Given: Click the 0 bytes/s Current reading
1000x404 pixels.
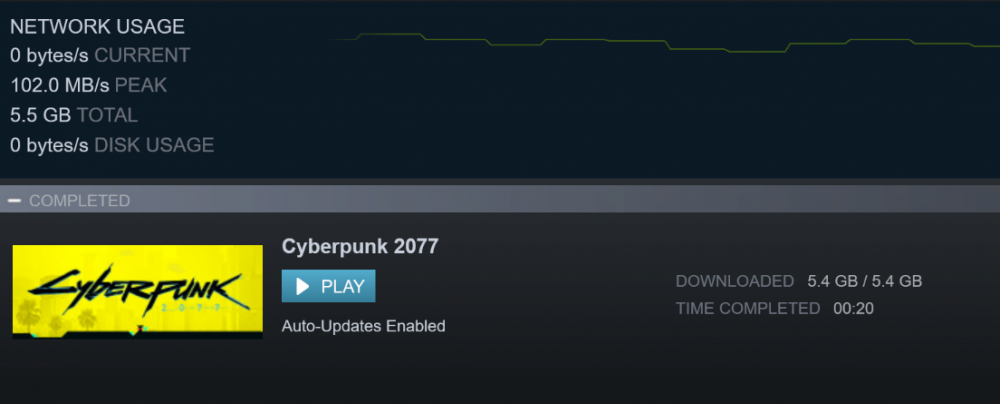Looking at the screenshot, I should pos(100,56).
